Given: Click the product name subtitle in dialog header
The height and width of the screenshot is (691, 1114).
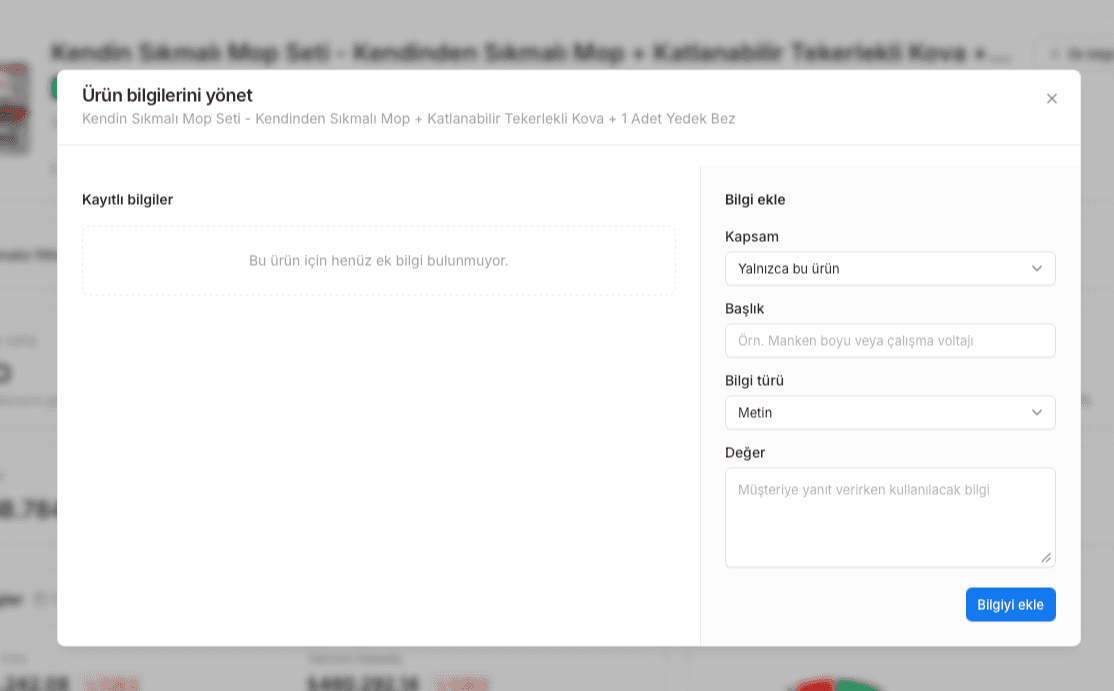Looking at the screenshot, I should (409, 119).
